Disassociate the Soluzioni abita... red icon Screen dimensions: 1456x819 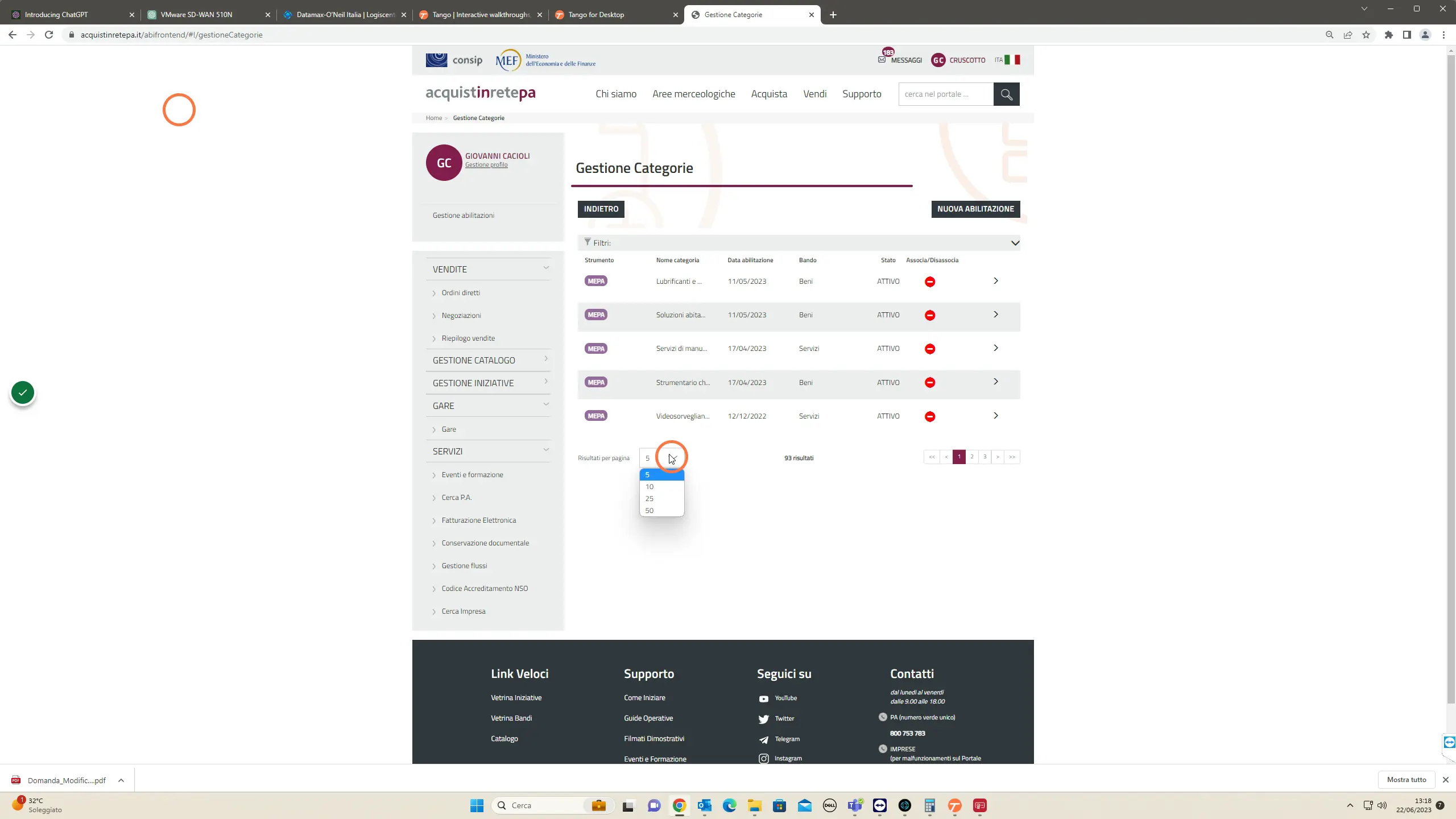[930, 315]
